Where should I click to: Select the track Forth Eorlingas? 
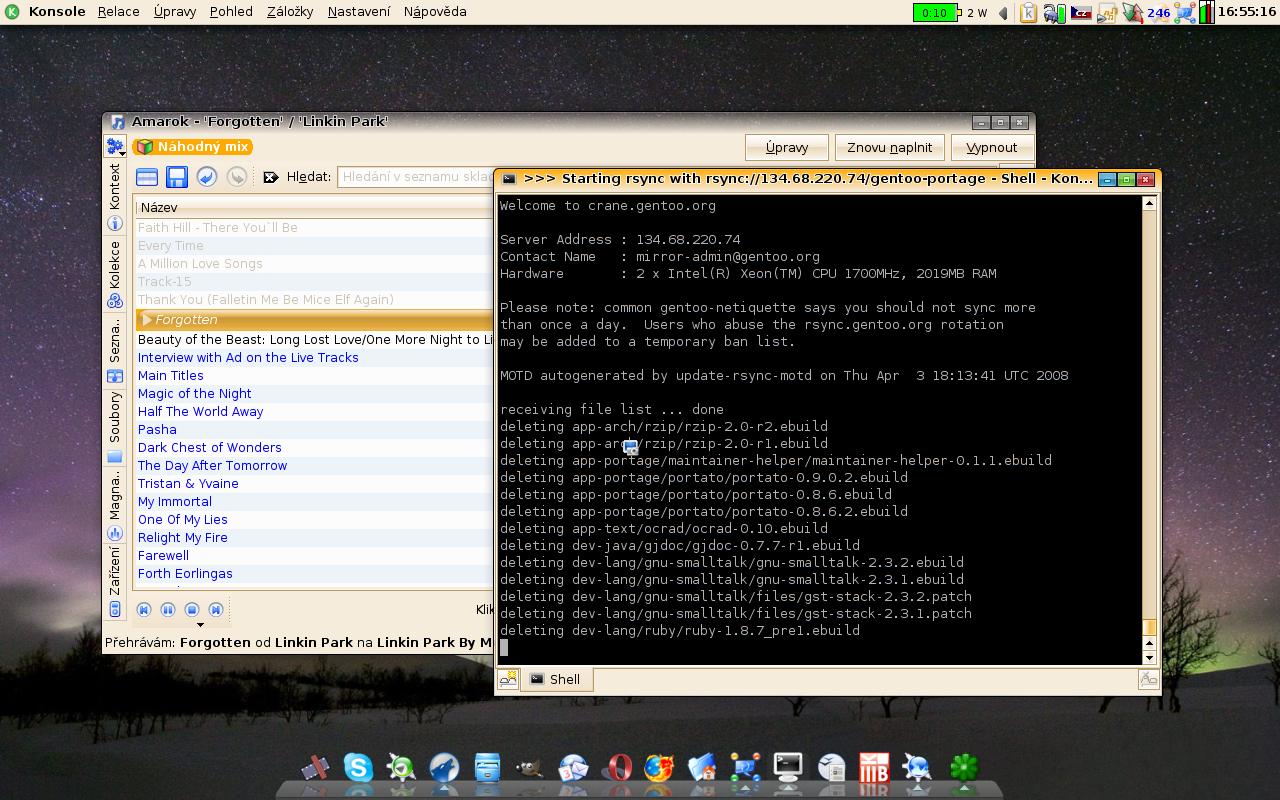coord(314,574)
